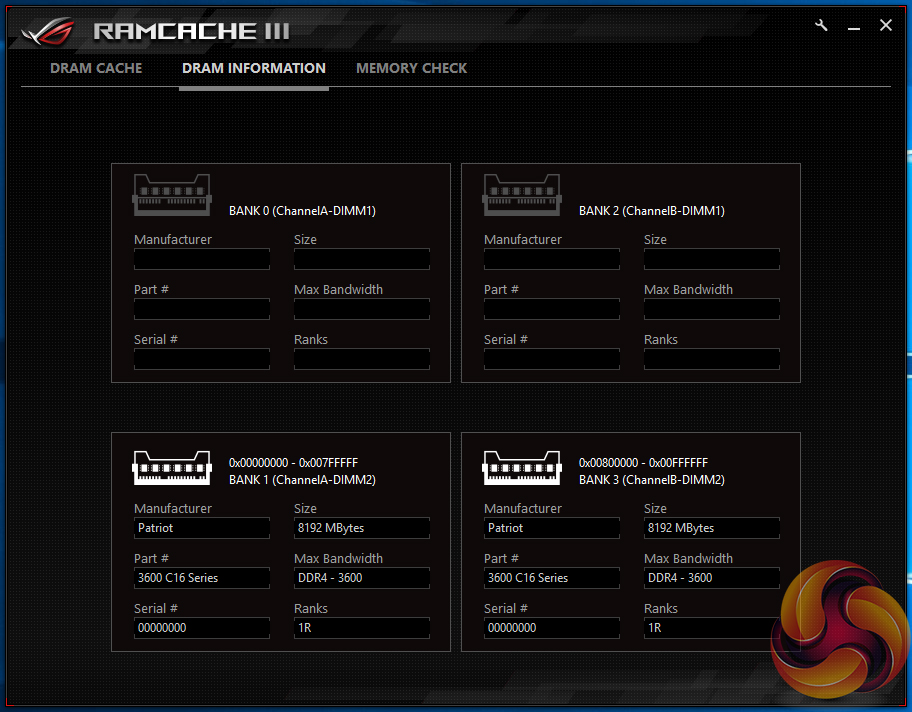Click the BANK 3 memory module icon
Viewport: 912px width, 712px height.
tap(522, 468)
